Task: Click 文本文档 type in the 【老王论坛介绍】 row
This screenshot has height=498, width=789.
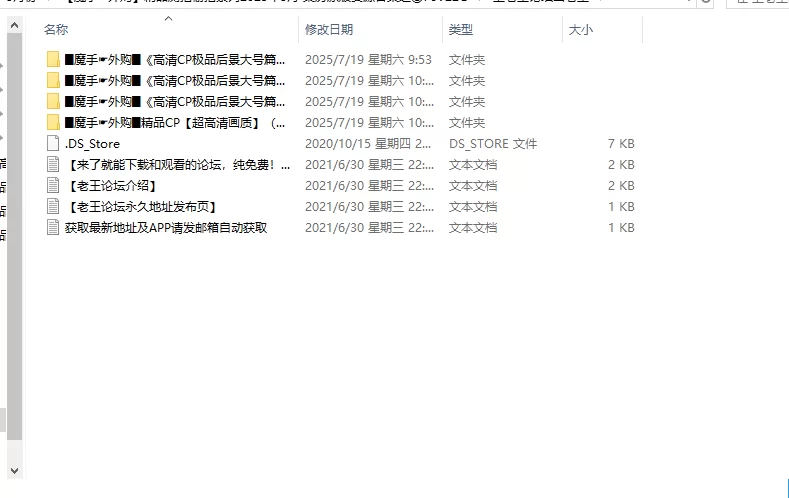Action: tap(473, 186)
